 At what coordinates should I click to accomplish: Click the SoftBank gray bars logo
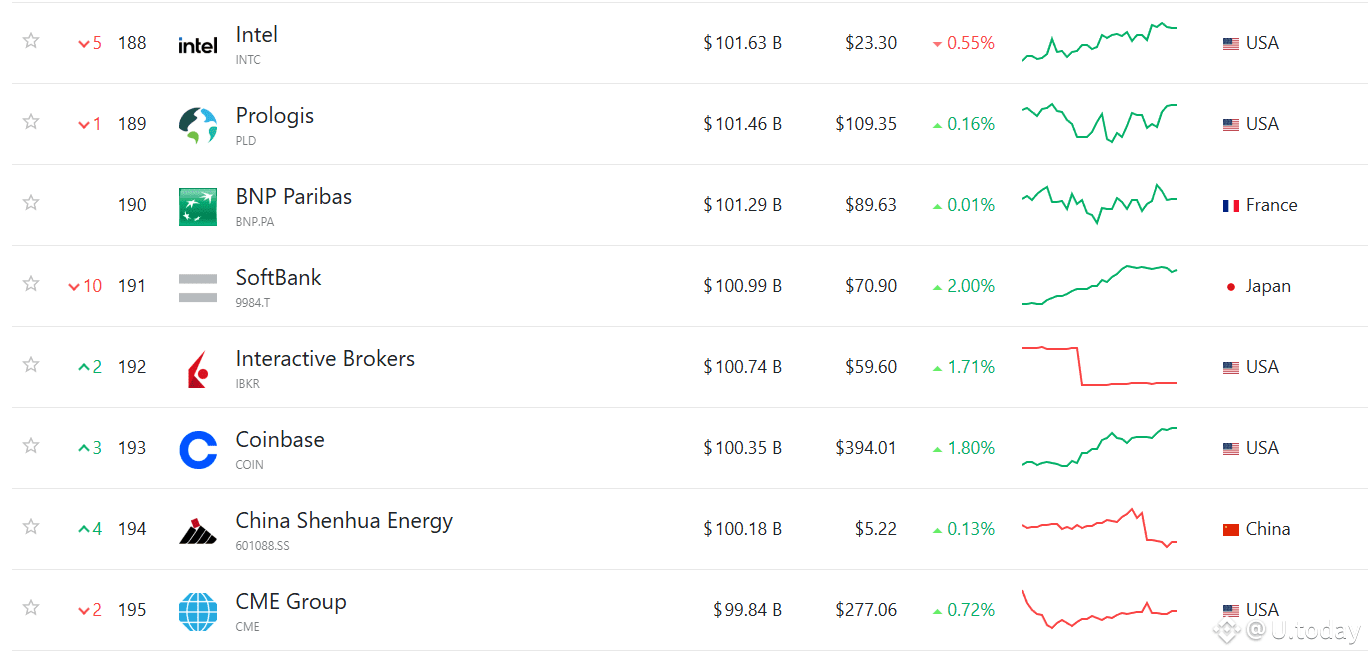[x=198, y=287]
